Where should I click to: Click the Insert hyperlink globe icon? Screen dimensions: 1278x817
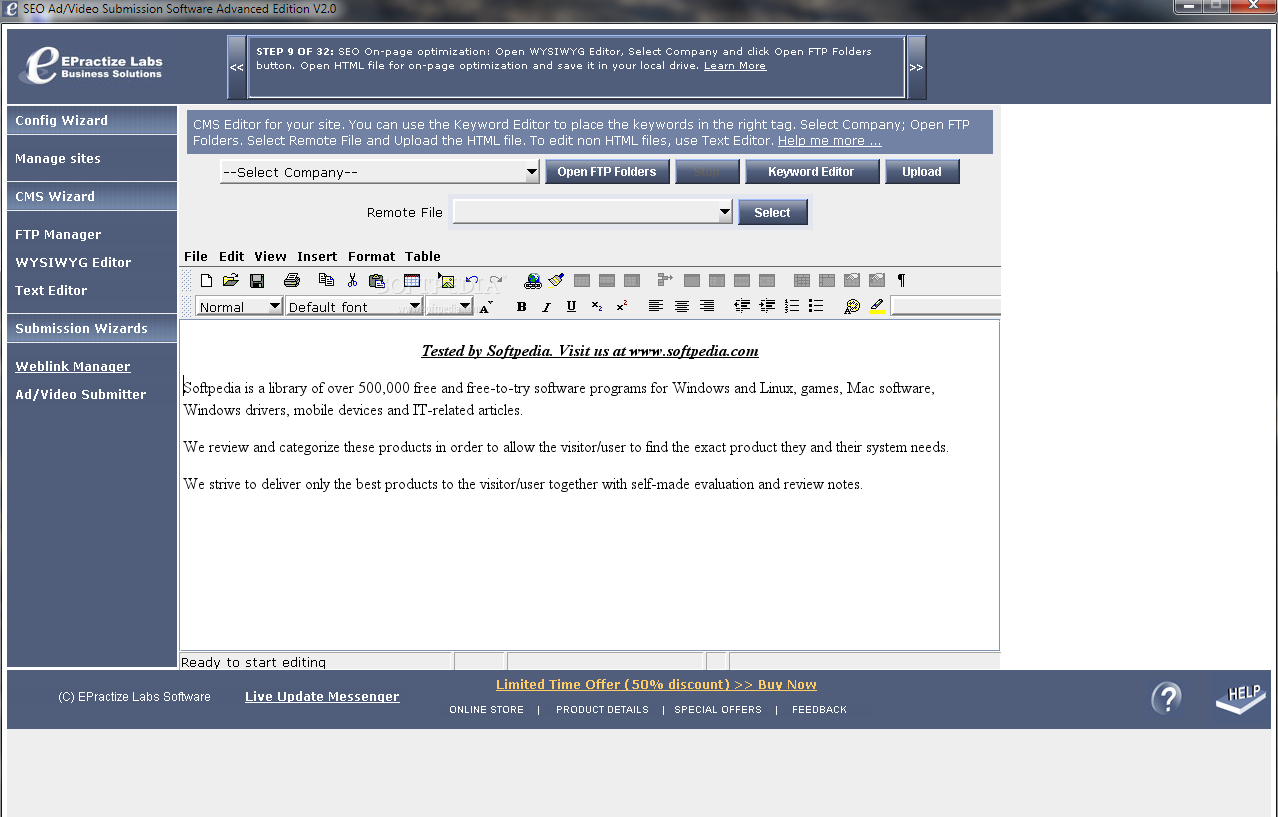coord(532,281)
